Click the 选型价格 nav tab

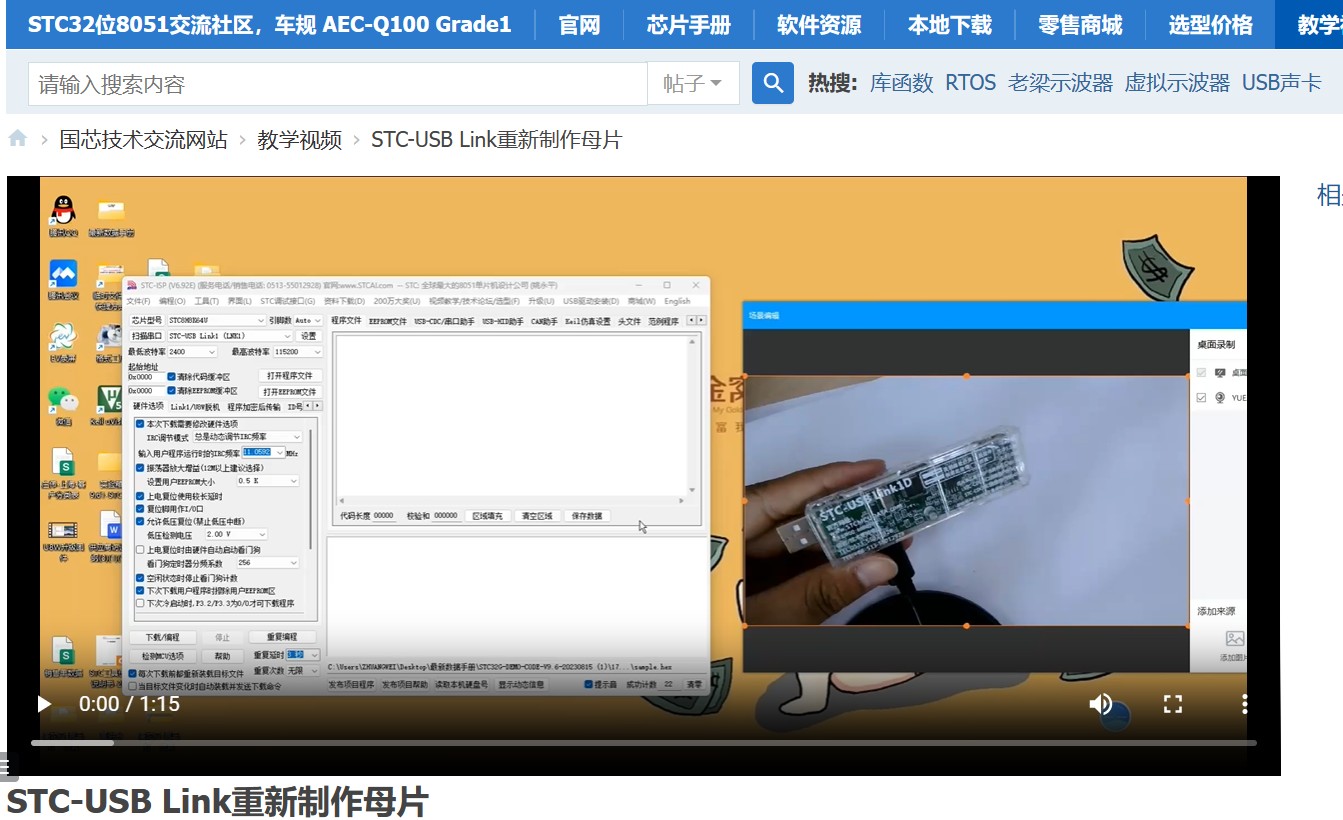pyautogui.click(x=1210, y=25)
